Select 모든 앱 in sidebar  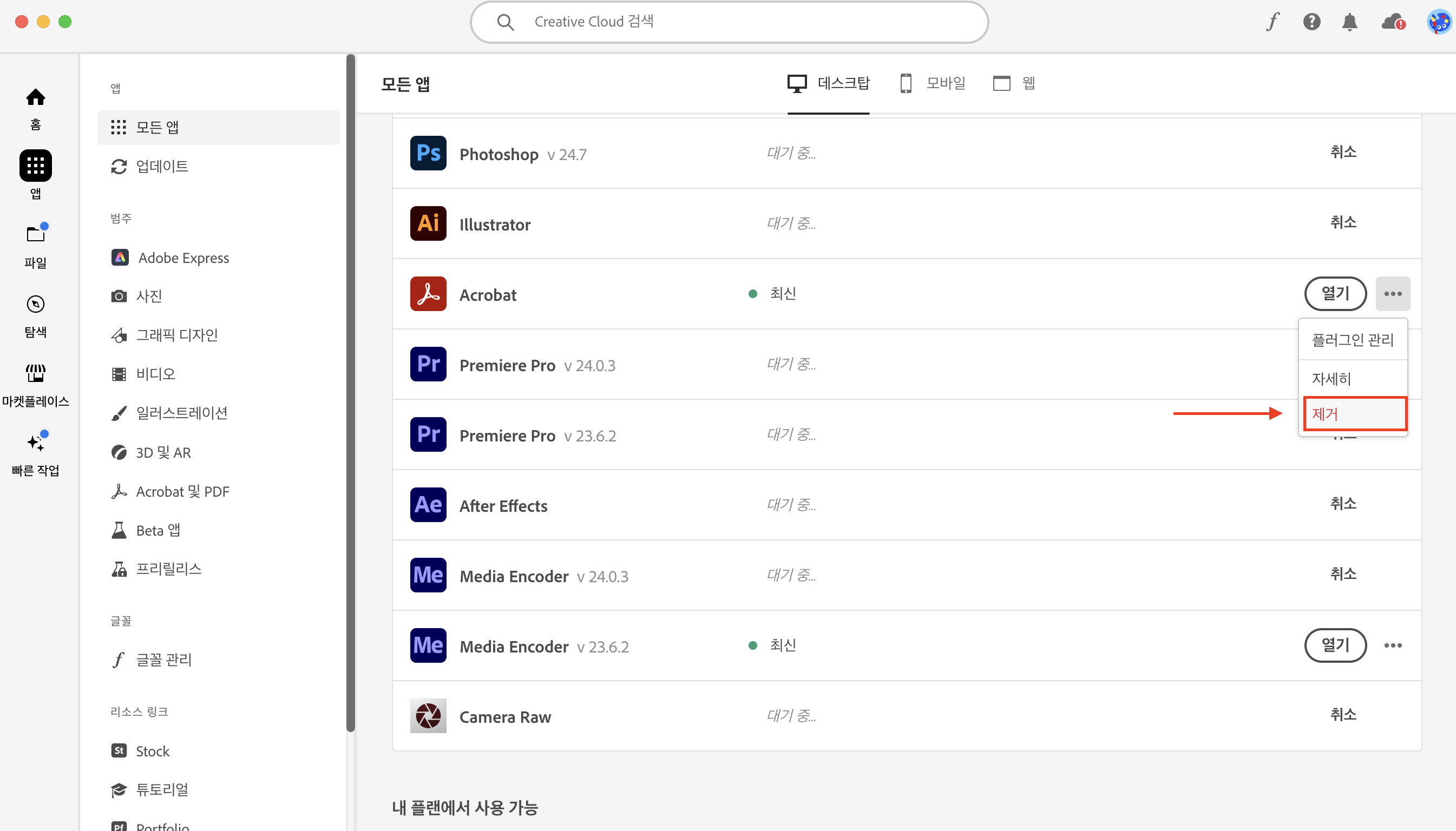tap(218, 127)
